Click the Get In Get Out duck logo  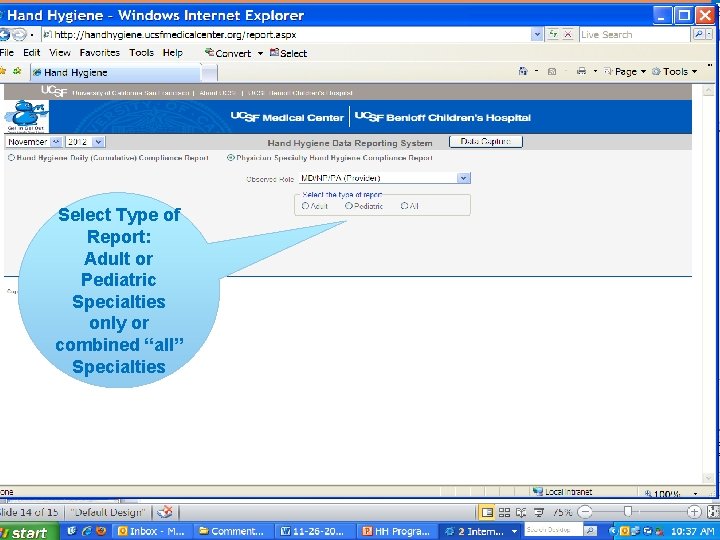pyautogui.click(x=26, y=116)
